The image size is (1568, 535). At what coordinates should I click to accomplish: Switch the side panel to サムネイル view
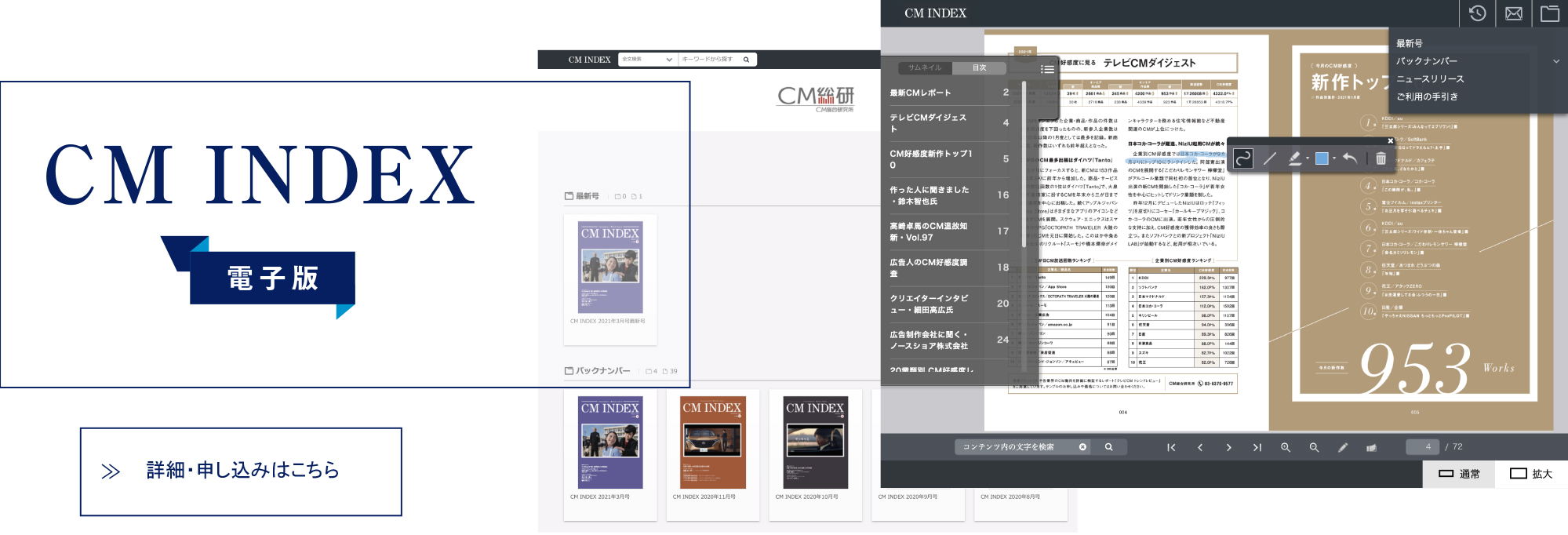point(925,68)
